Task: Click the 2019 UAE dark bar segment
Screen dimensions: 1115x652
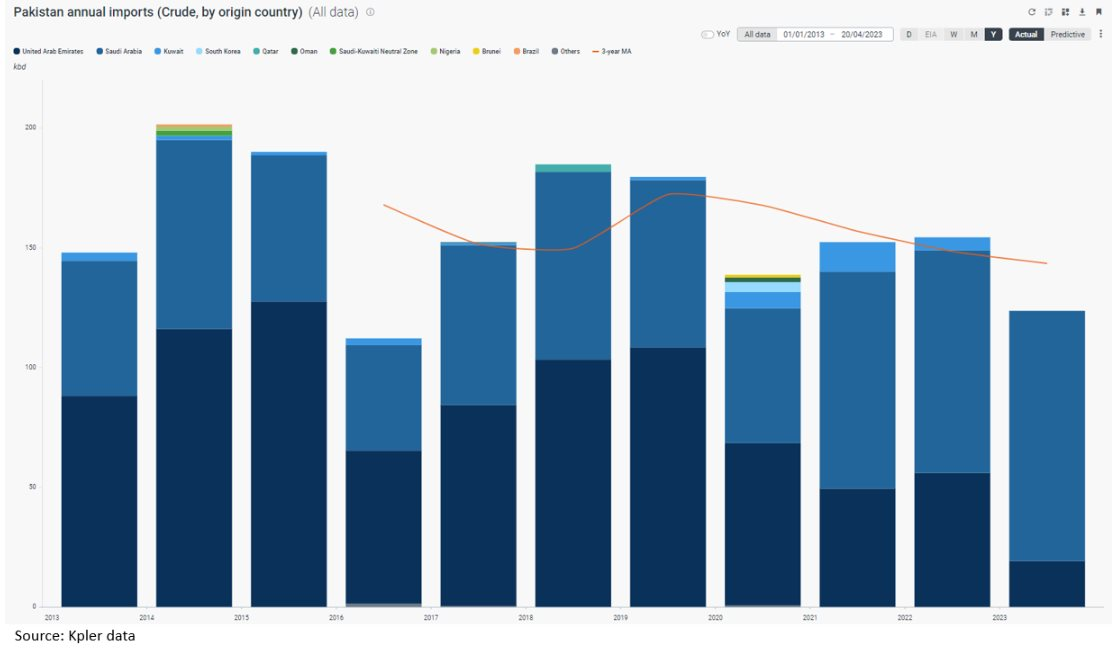Action: [668, 477]
